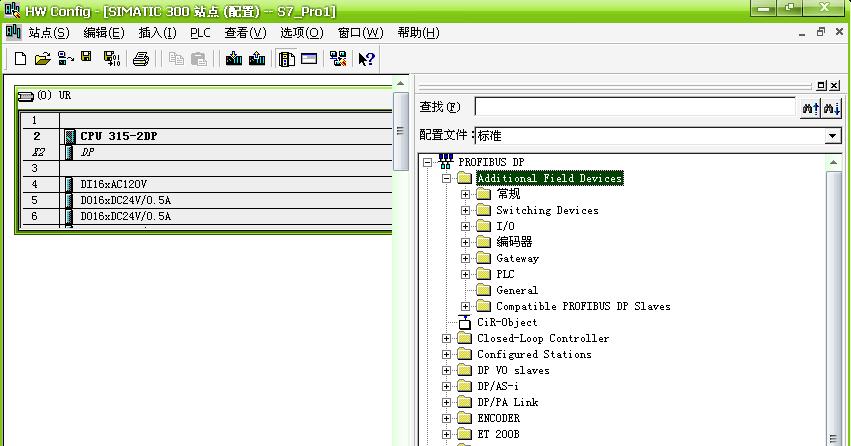The height and width of the screenshot is (446, 851).
Task: Expand DP V0 slaves folder
Action: [x=446, y=371]
